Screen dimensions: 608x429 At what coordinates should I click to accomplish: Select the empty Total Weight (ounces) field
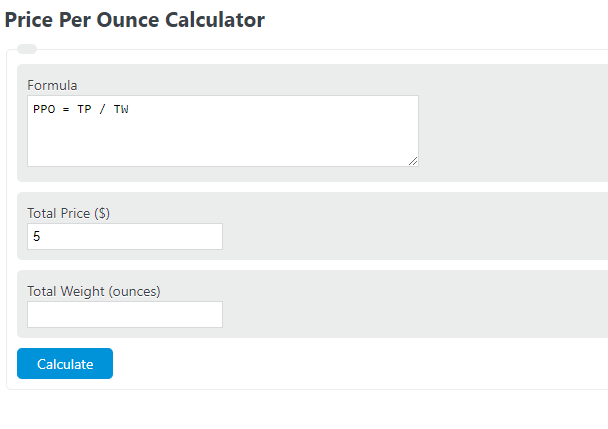pos(125,314)
